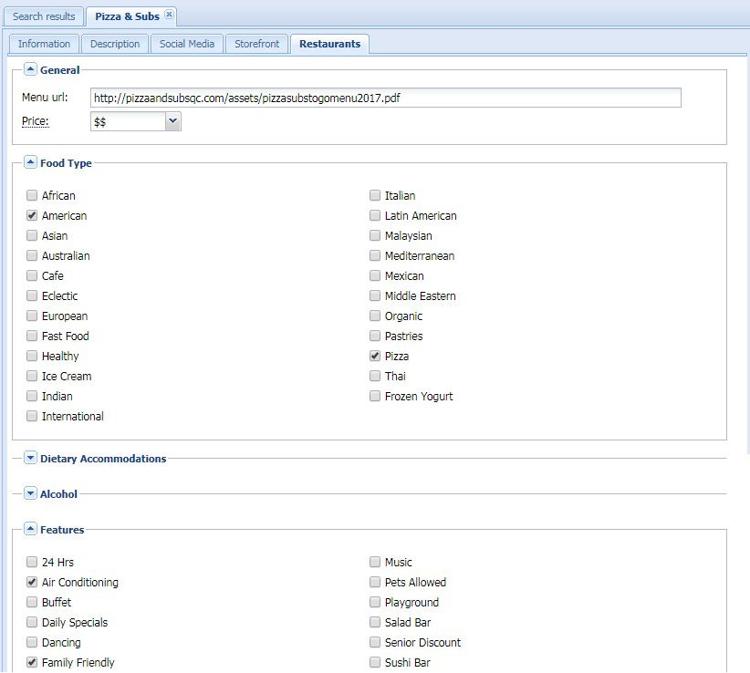Check the Middle Eastern checkbox

click(375, 296)
